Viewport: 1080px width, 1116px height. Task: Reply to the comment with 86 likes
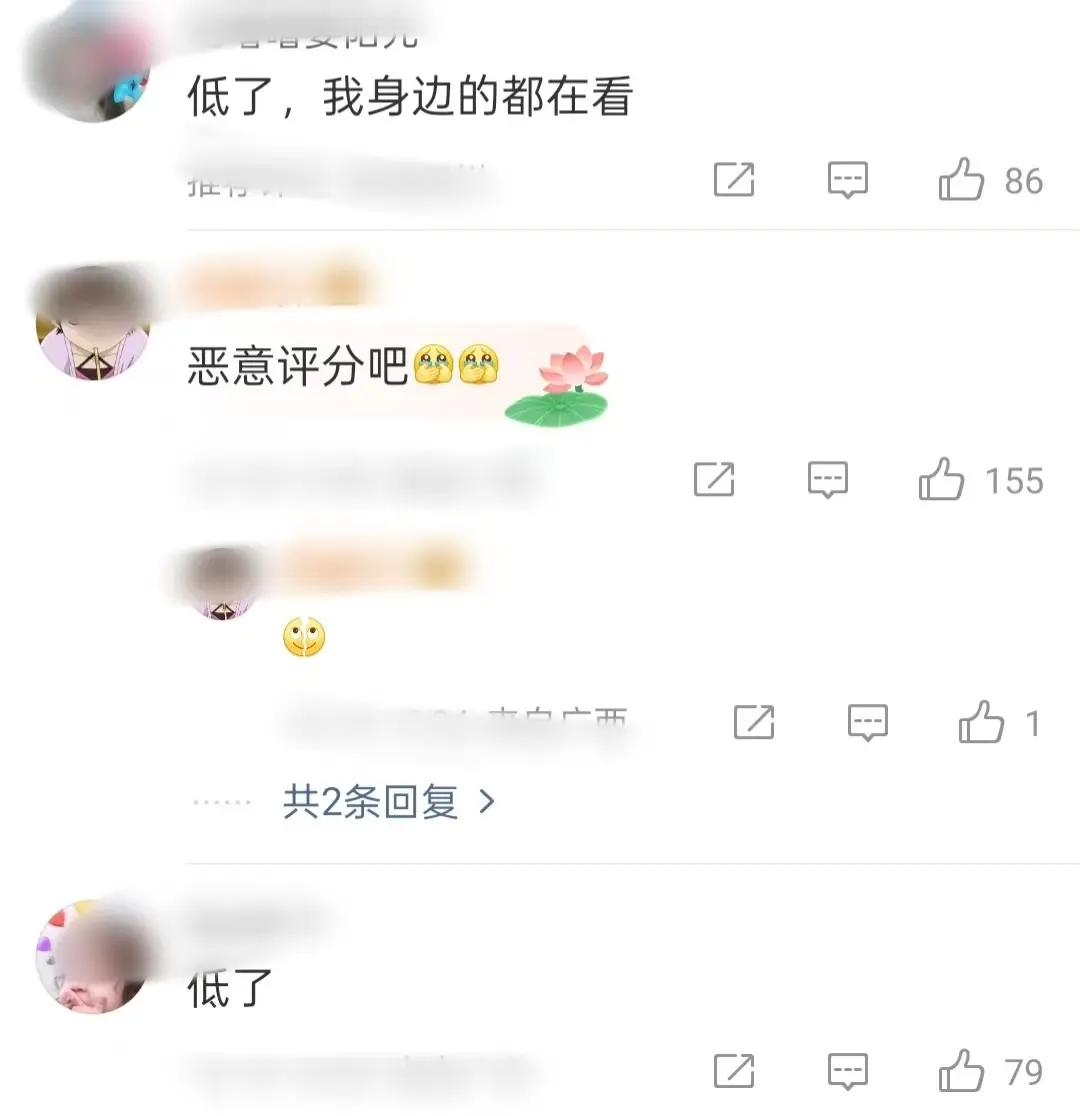tap(847, 179)
